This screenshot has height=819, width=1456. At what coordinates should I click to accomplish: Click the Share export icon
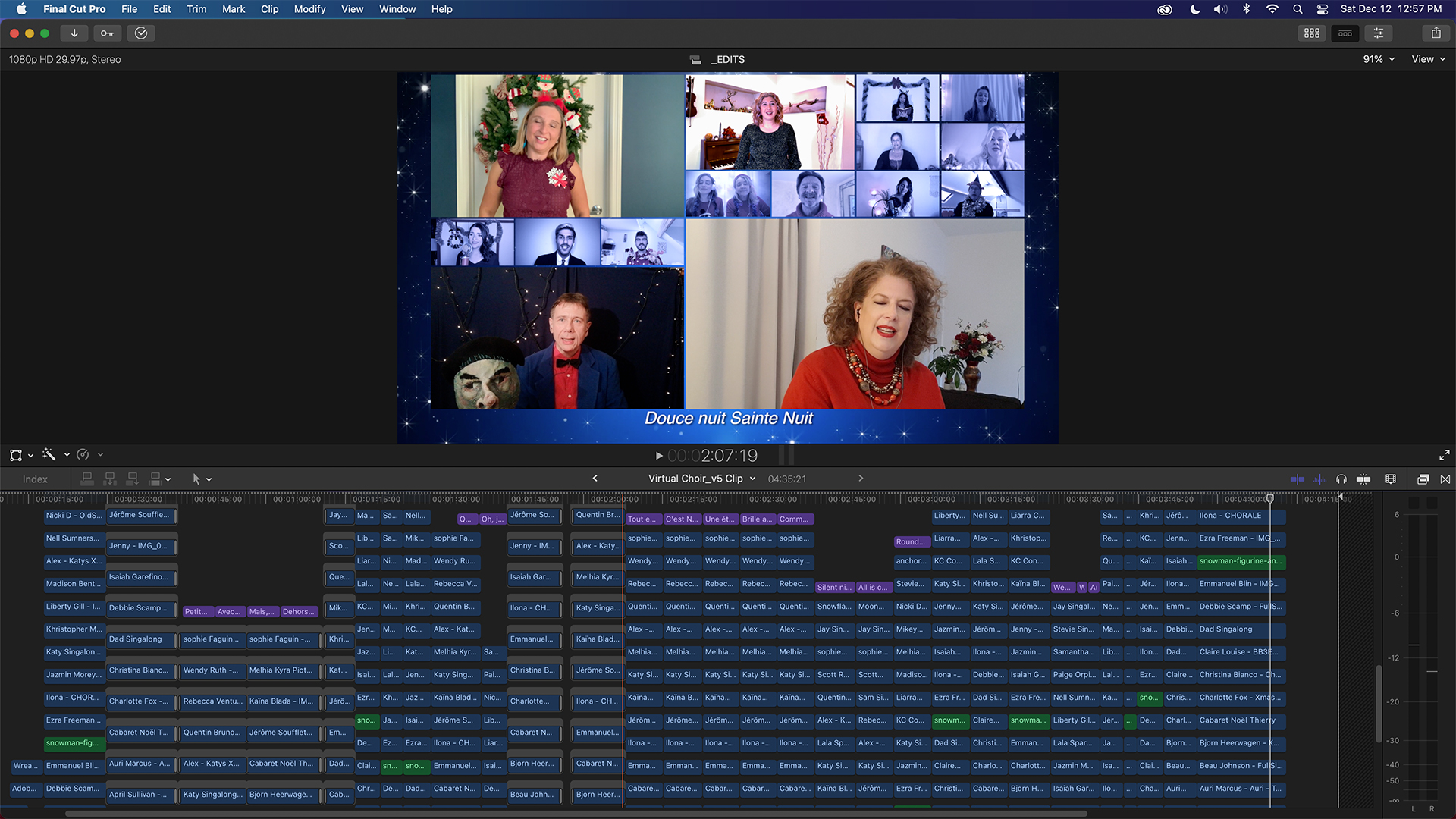[1436, 33]
